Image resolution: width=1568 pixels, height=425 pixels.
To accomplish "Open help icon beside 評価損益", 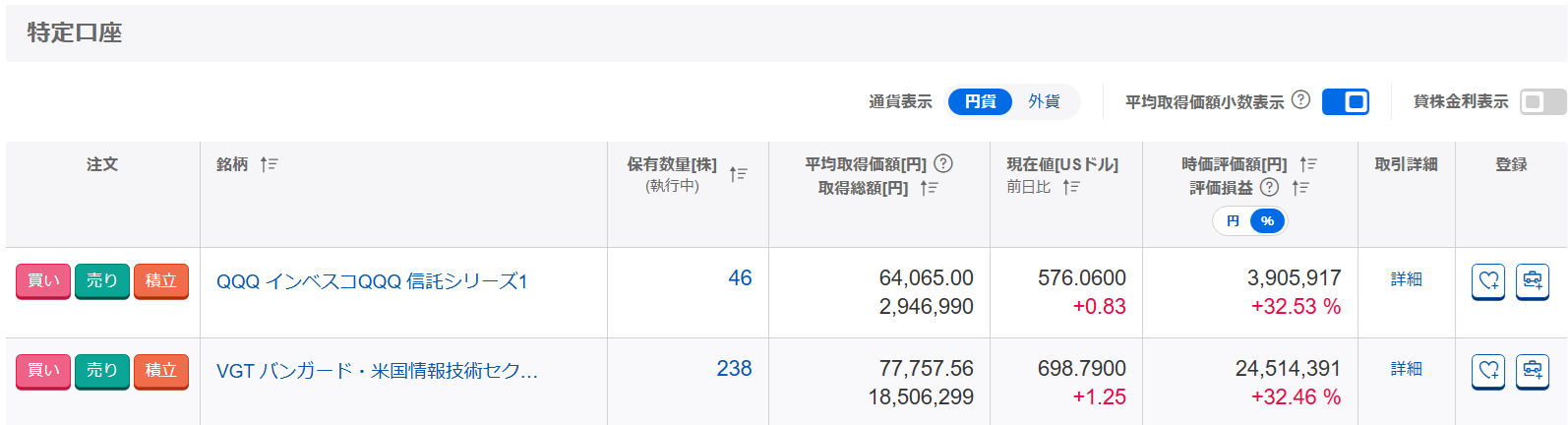I will (1270, 187).
